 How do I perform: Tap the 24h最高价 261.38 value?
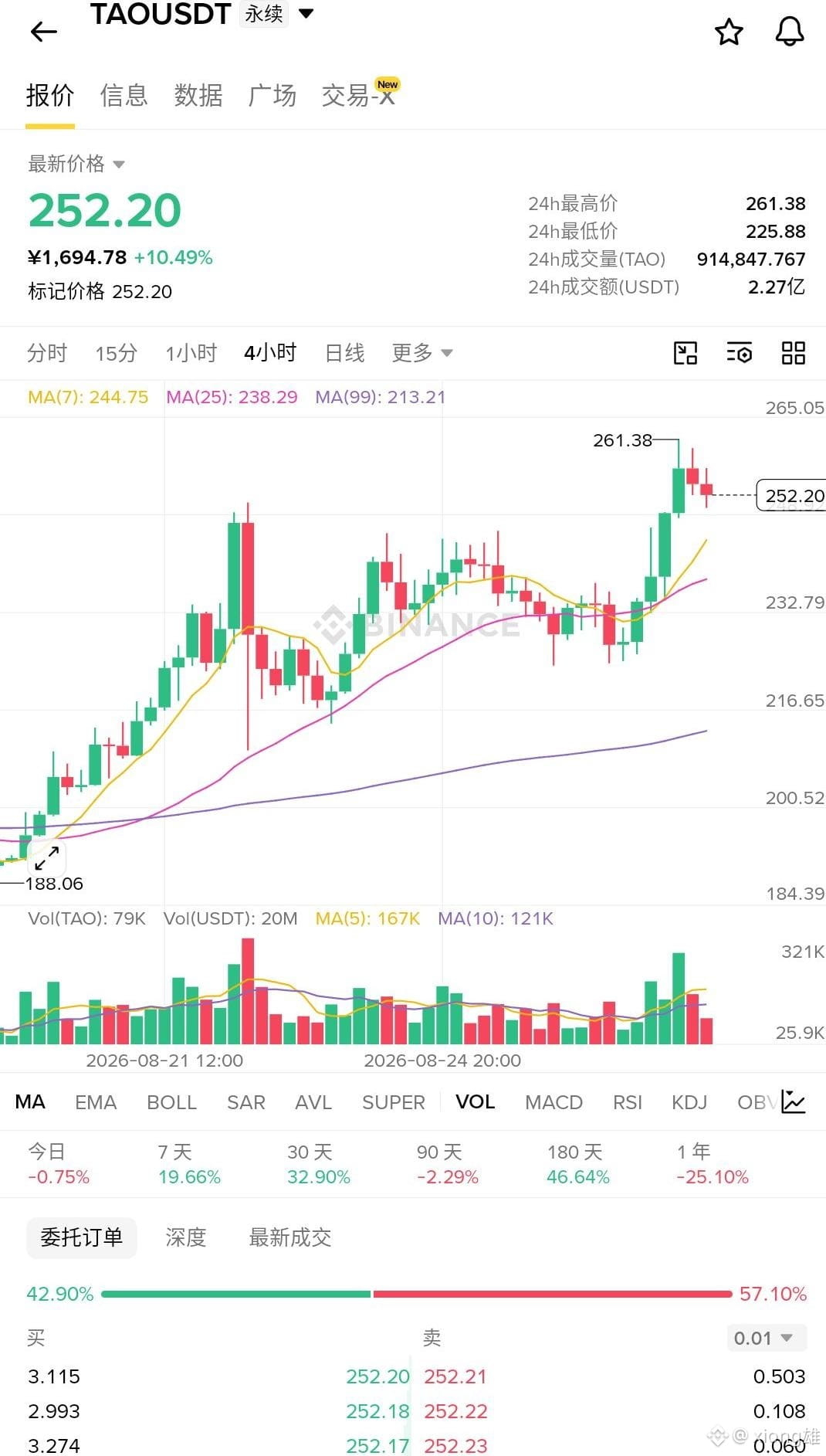point(776,204)
